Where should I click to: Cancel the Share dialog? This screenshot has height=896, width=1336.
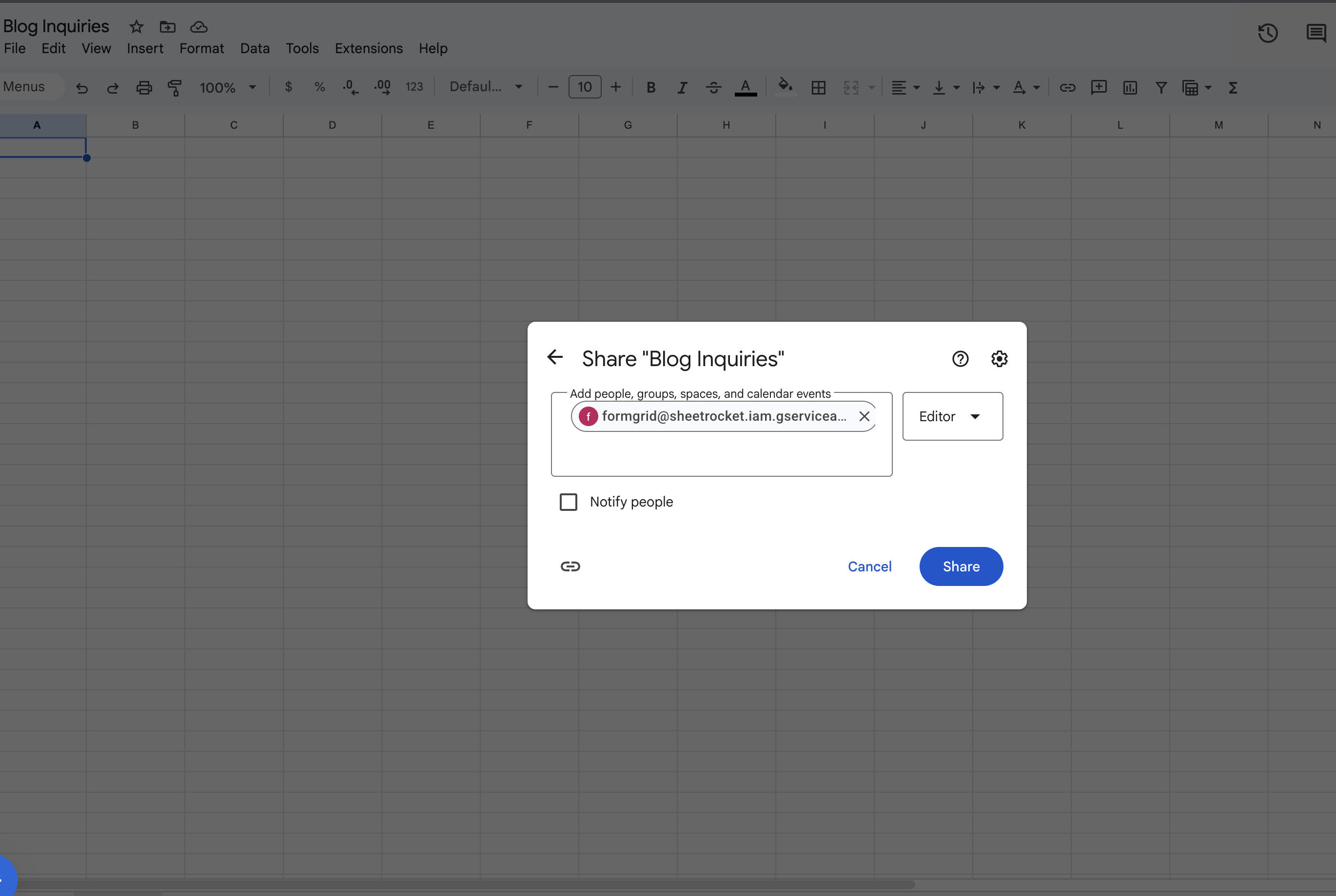869,566
